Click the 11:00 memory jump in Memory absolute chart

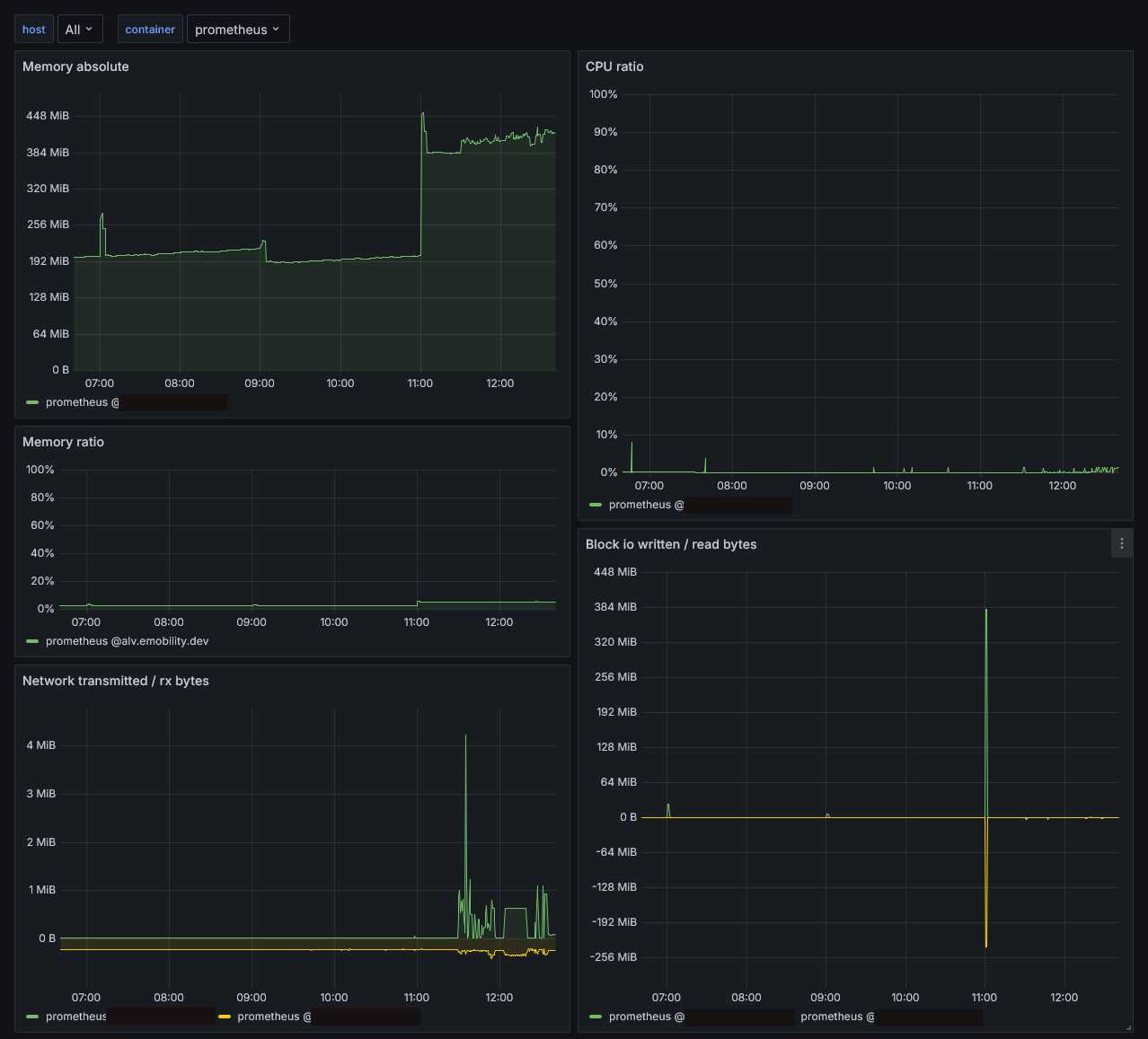click(x=421, y=184)
